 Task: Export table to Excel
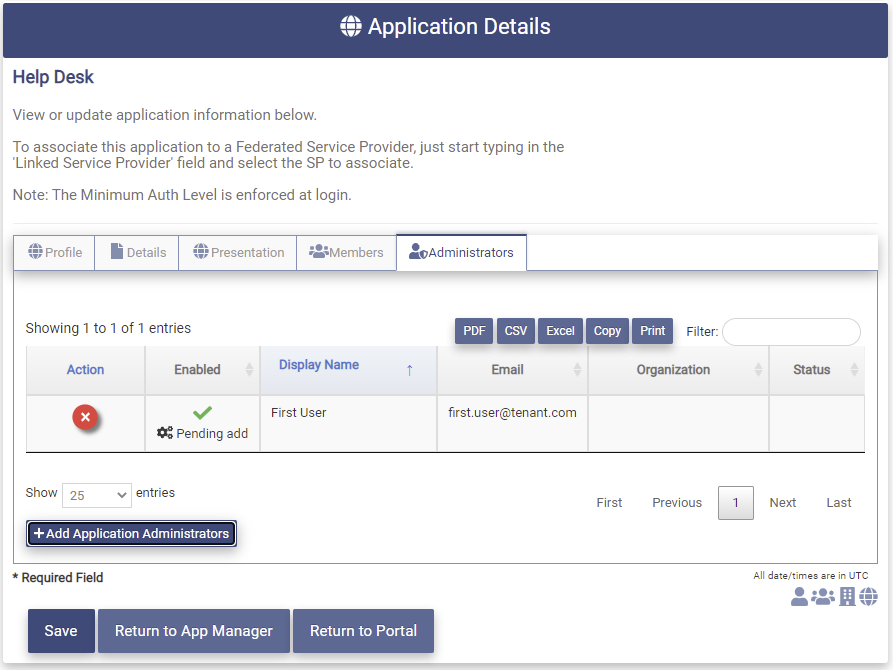pos(560,331)
